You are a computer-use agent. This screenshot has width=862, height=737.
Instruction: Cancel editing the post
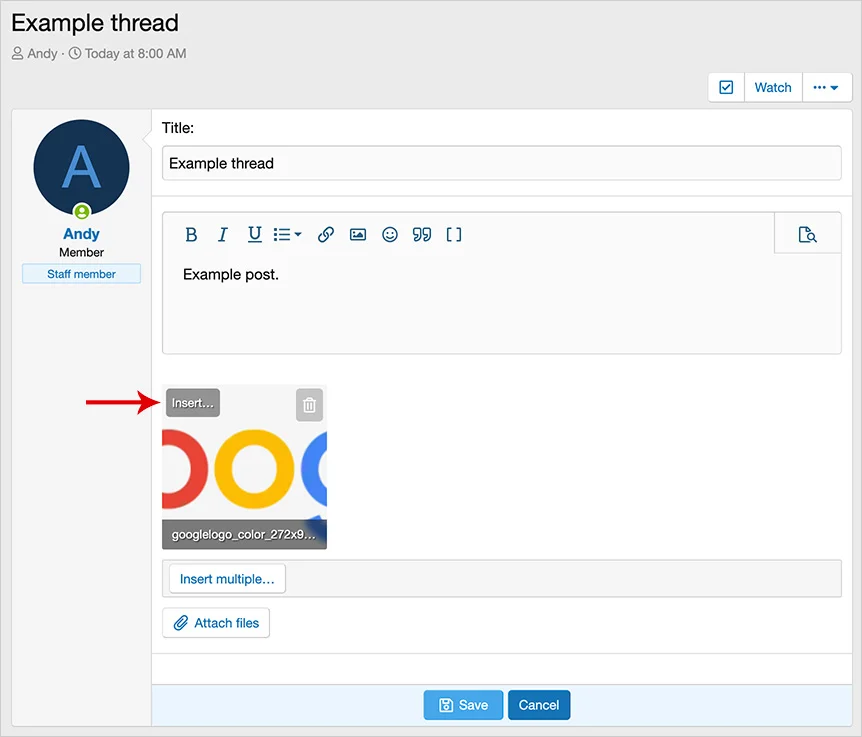point(539,705)
